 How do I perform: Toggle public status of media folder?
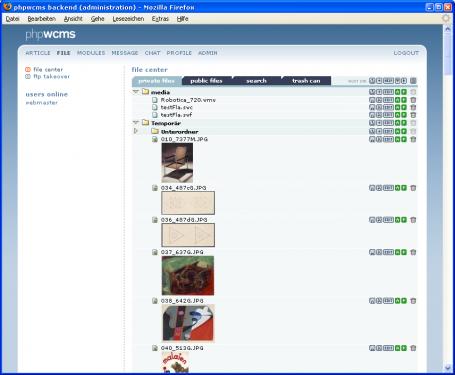click(x=404, y=92)
